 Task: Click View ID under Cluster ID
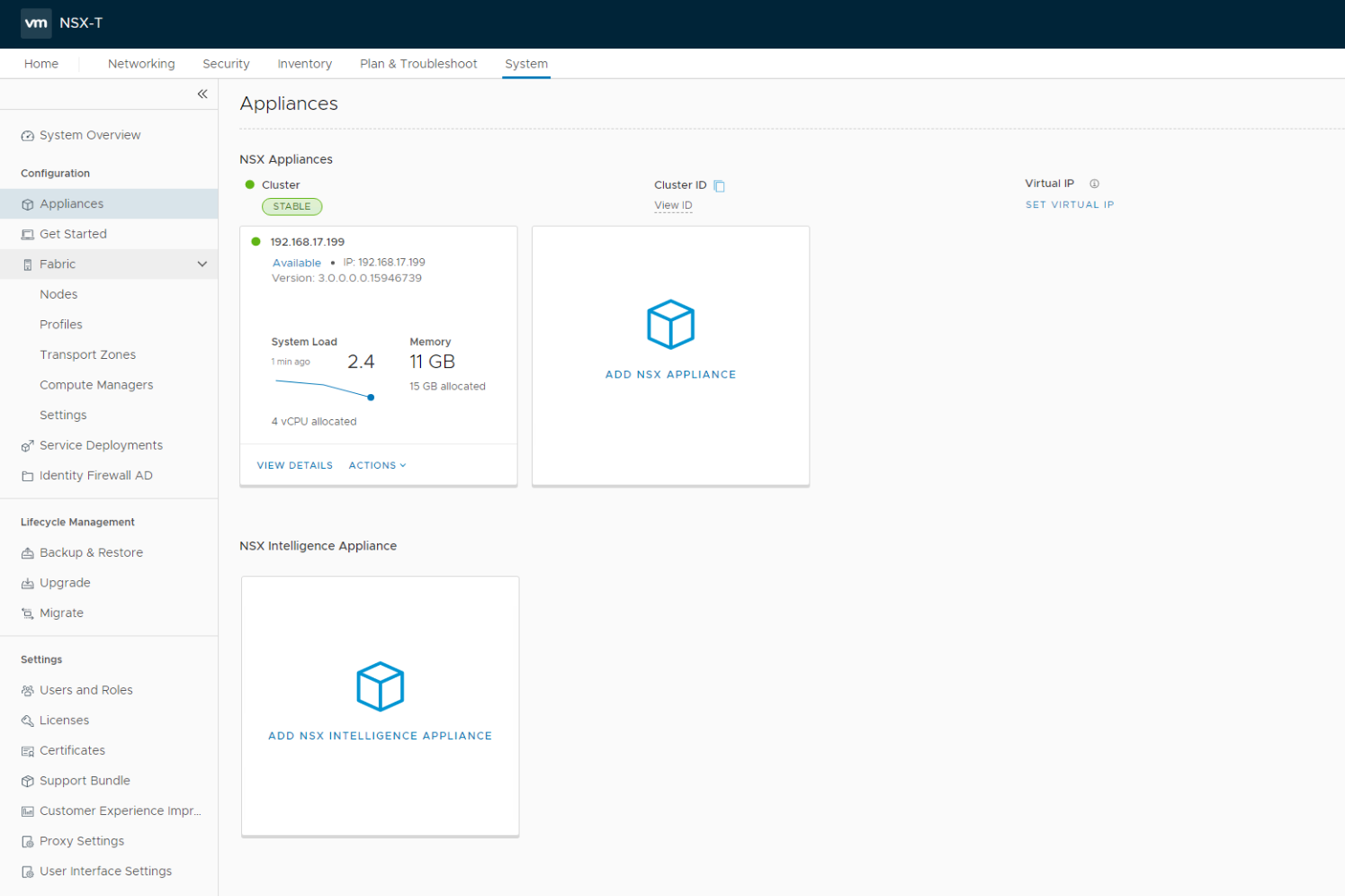(x=673, y=204)
